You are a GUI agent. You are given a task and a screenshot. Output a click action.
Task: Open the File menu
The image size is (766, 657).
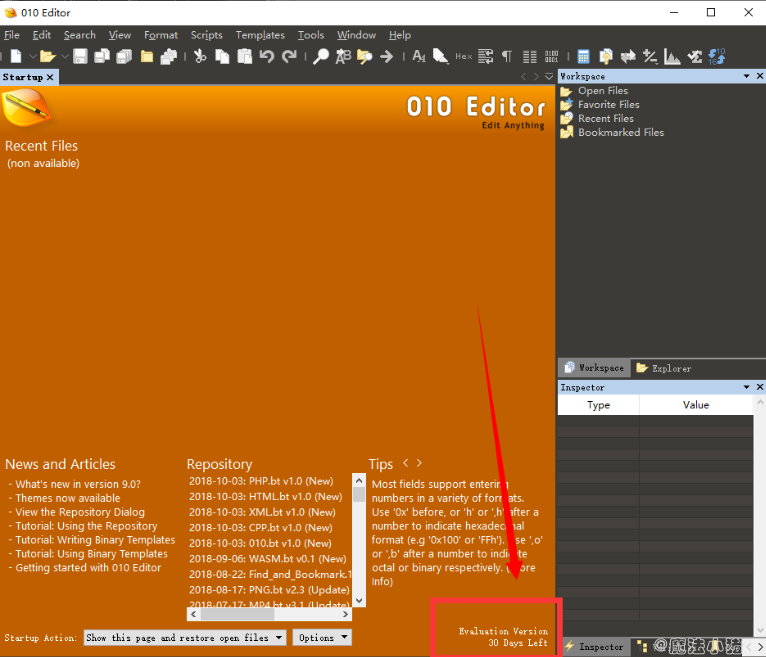point(12,35)
